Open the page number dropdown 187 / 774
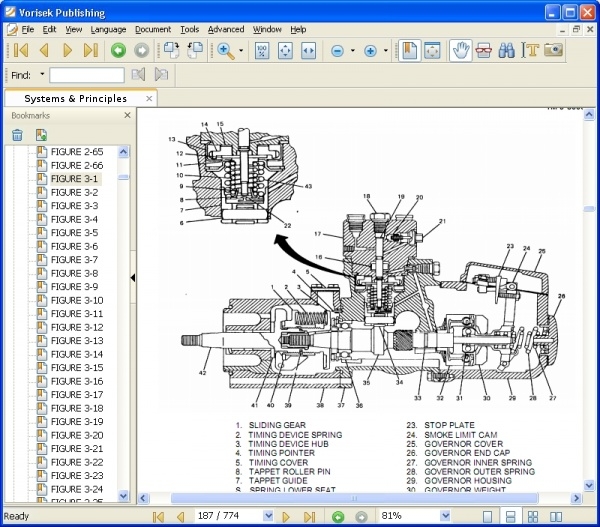Screen dimensions: 600x527 [x=266, y=516]
